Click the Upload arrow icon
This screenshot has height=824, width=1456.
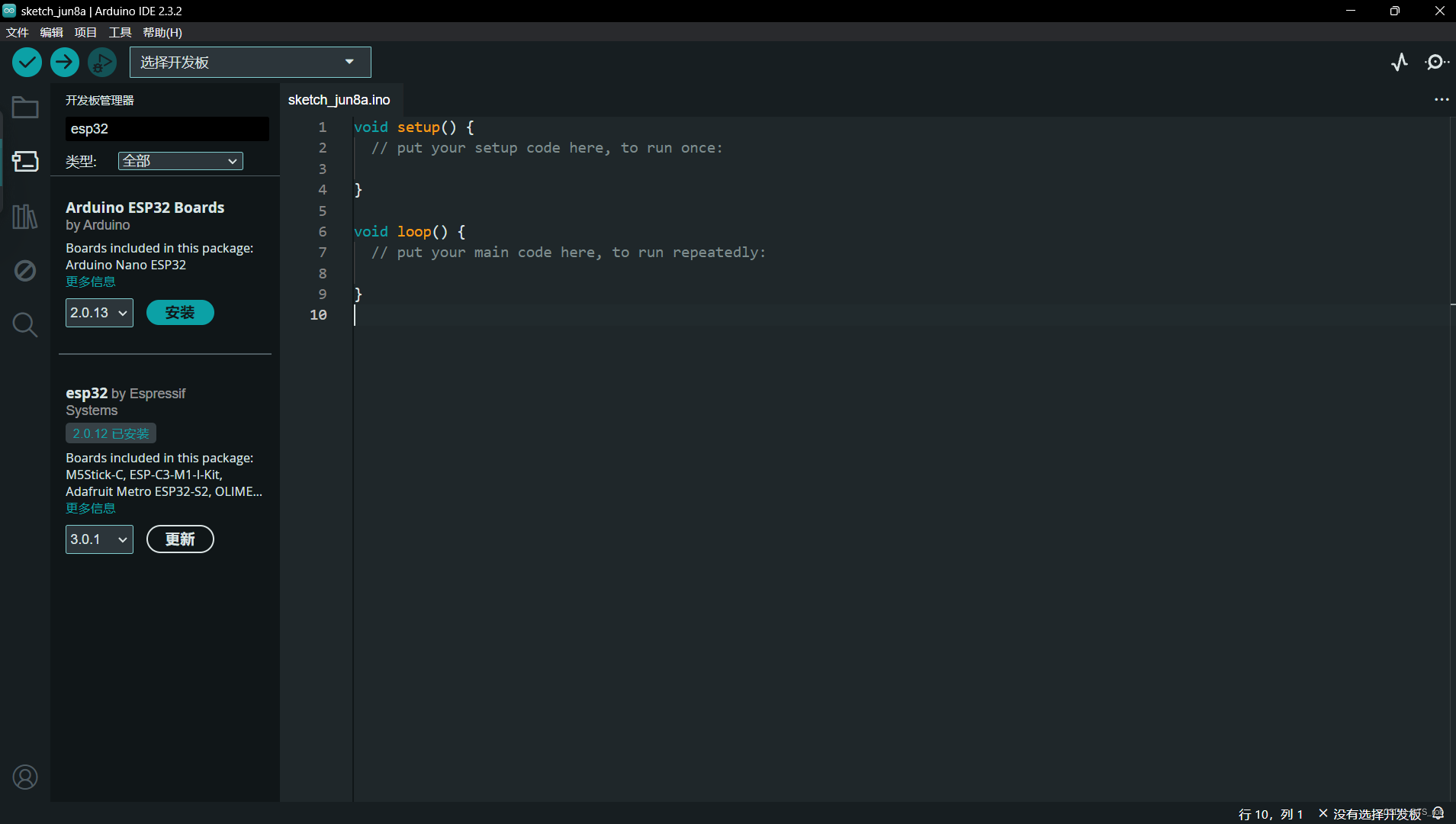click(x=65, y=62)
